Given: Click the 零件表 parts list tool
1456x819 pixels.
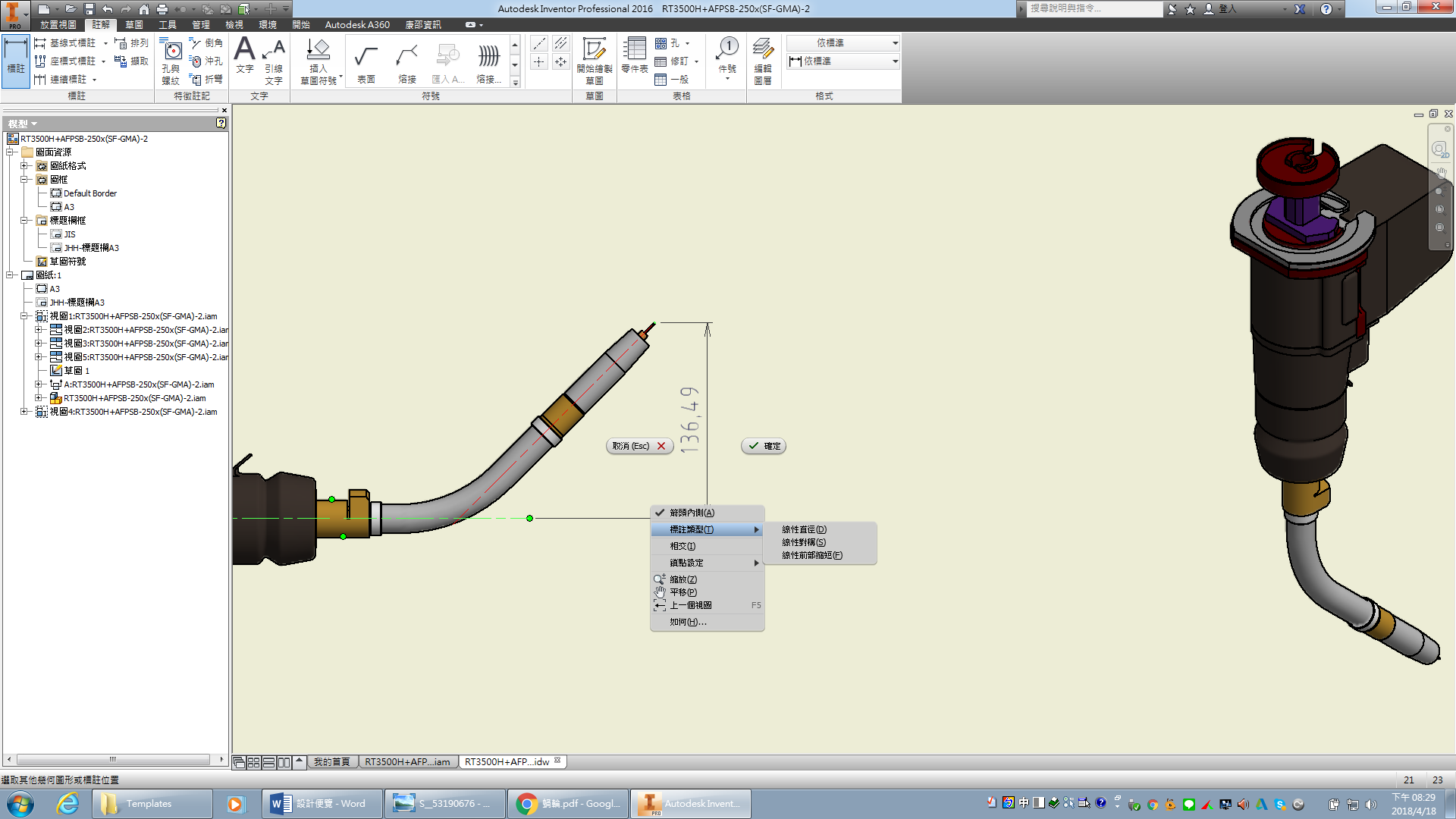Looking at the screenshot, I should pyautogui.click(x=635, y=57).
